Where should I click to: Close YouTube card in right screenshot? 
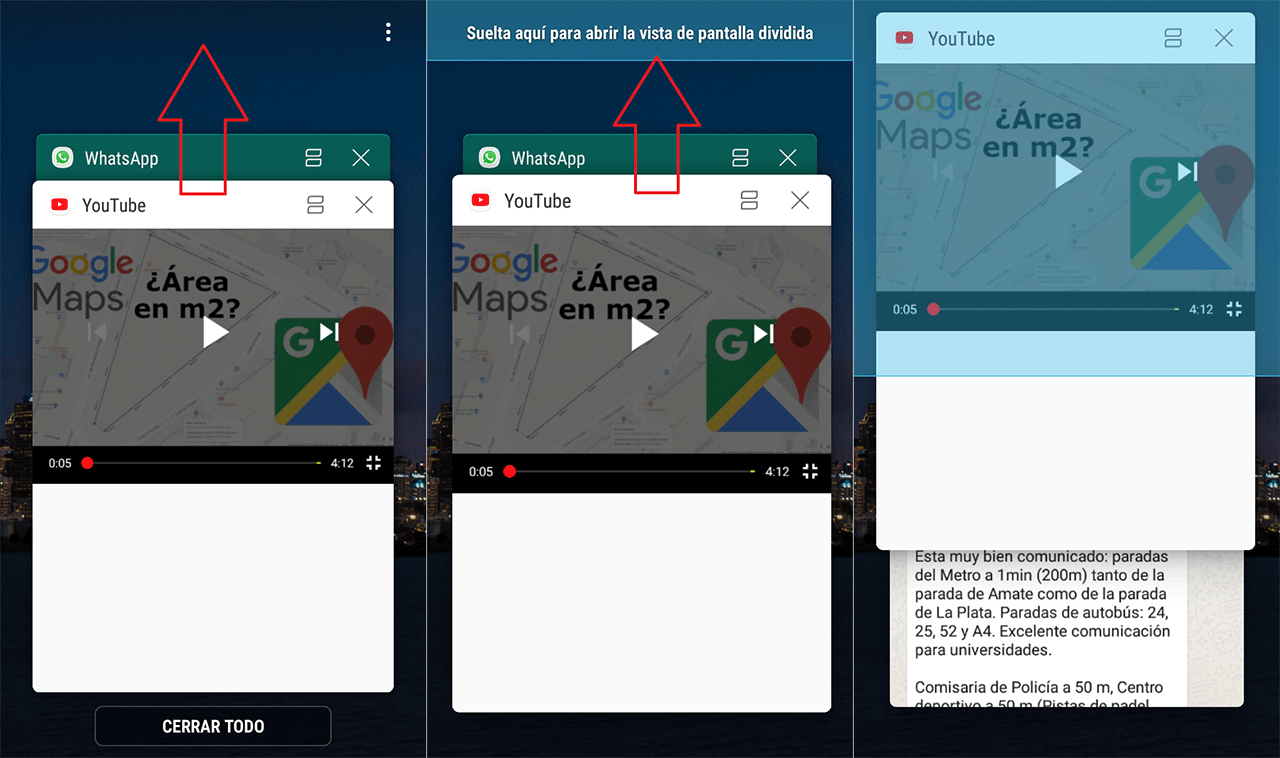click(1224, 38)
